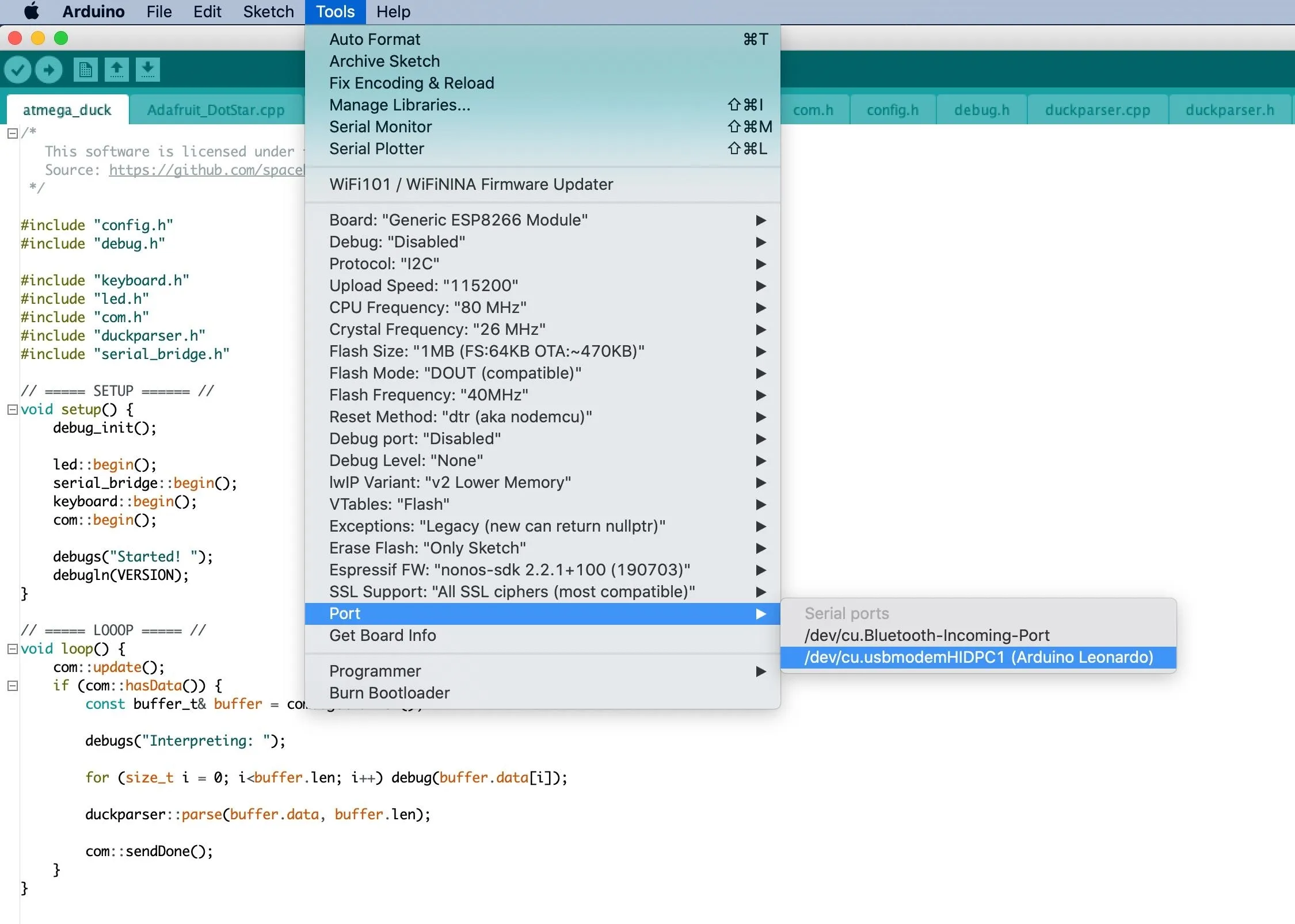Open the Serial Monitor
This screenshot has width=1295, height=924.
point(543,127)
